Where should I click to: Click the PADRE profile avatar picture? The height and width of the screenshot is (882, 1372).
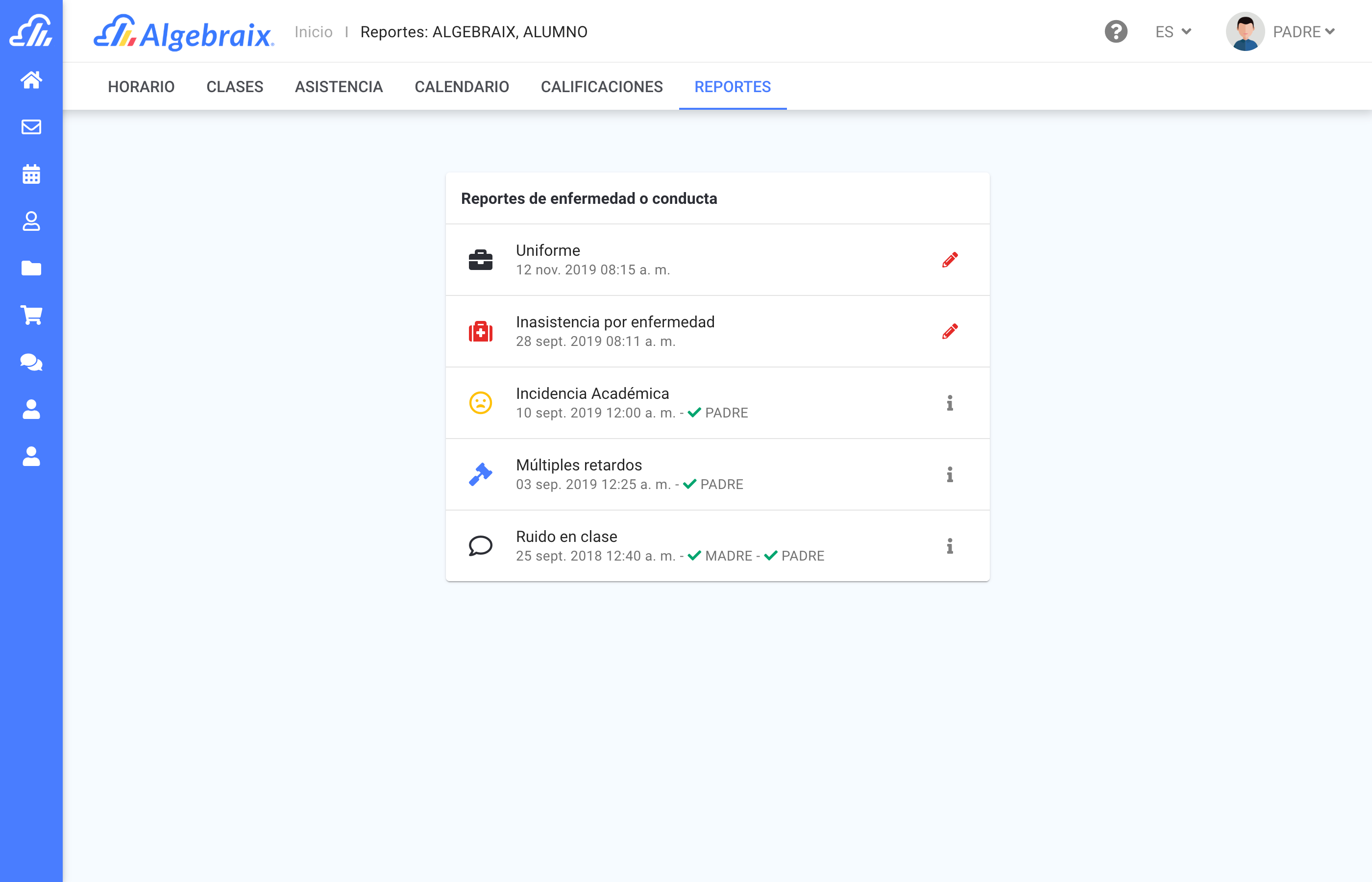click(1245, 31)
